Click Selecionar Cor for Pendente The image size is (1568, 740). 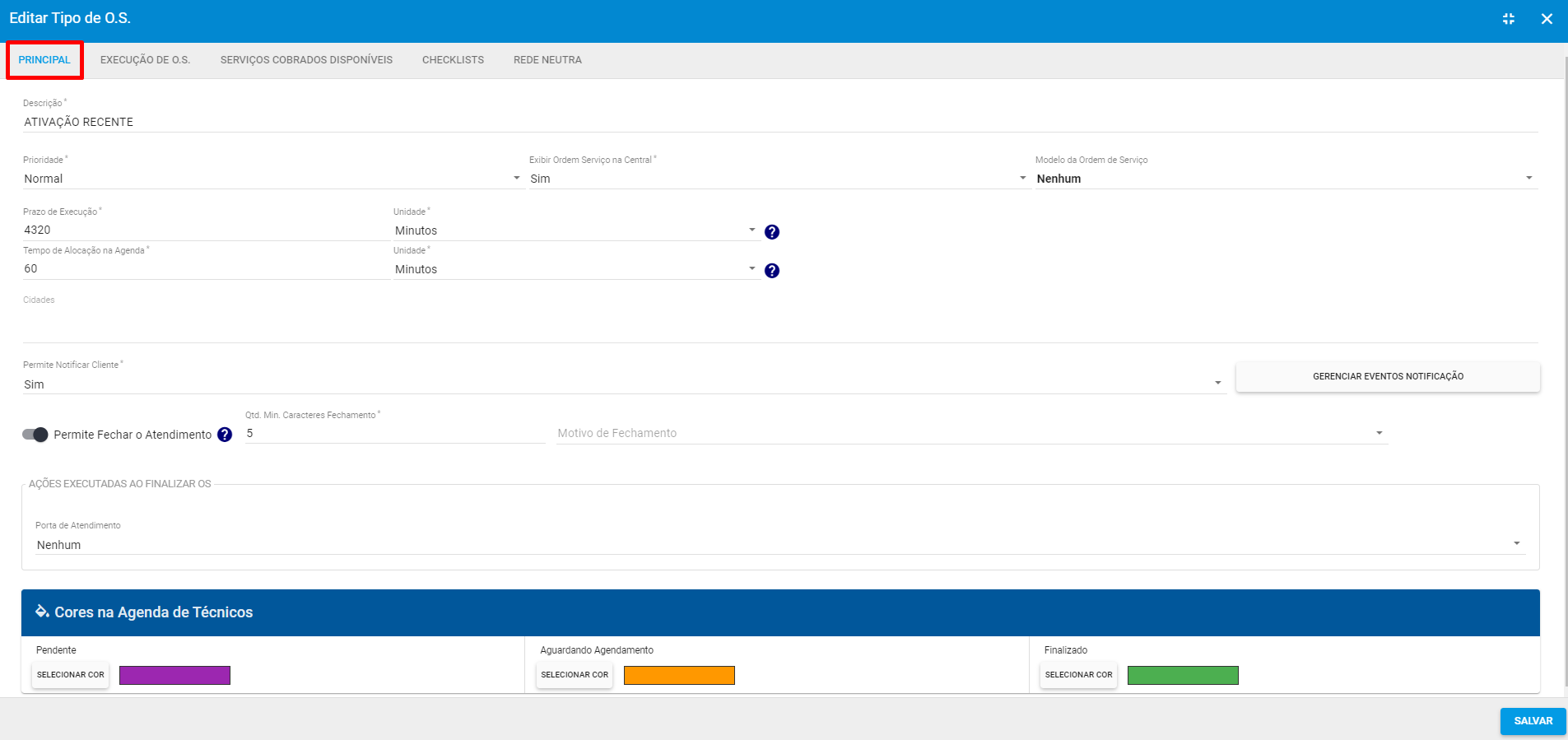(x=71, y=675)
